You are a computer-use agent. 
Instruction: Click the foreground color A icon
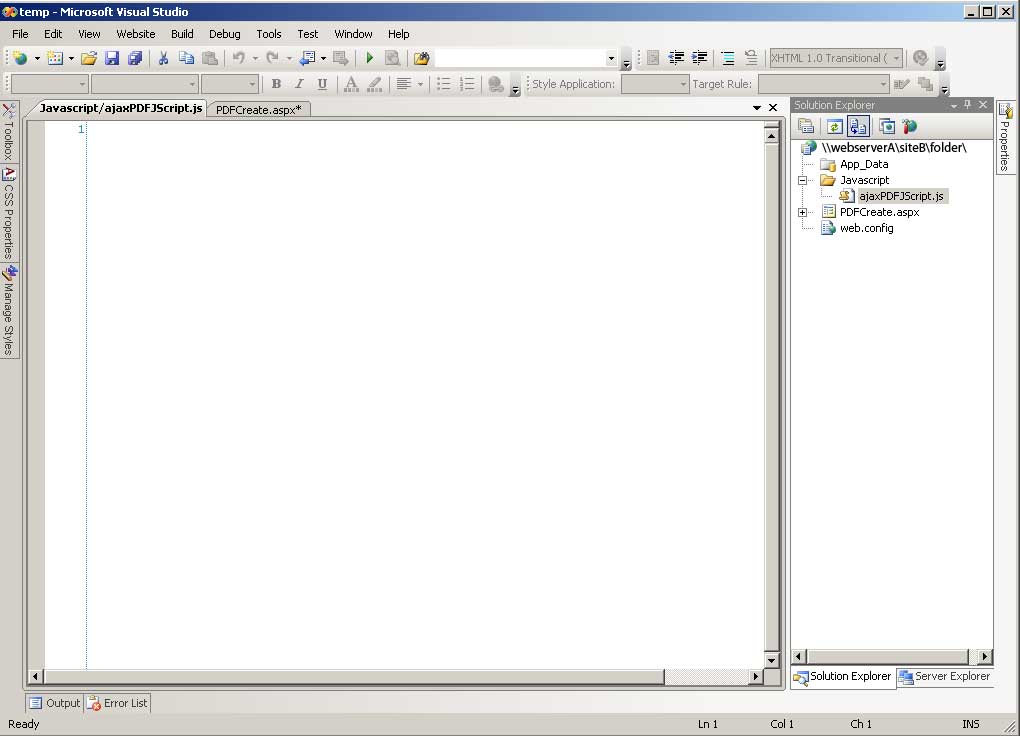[x=351, y=84]
